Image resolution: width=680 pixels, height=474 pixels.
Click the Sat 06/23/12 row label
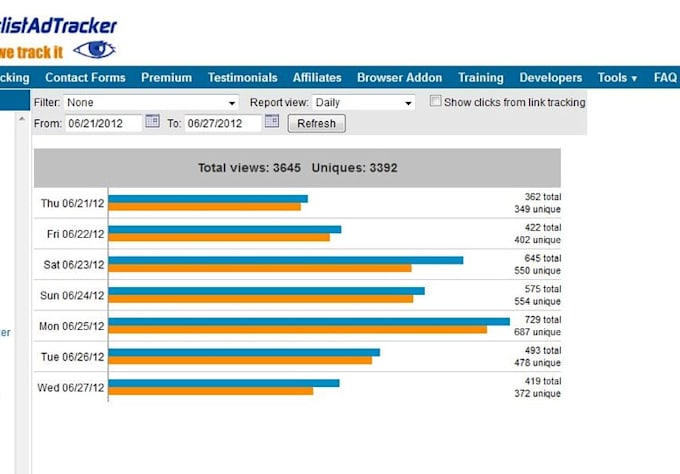(x=74, y=265)
